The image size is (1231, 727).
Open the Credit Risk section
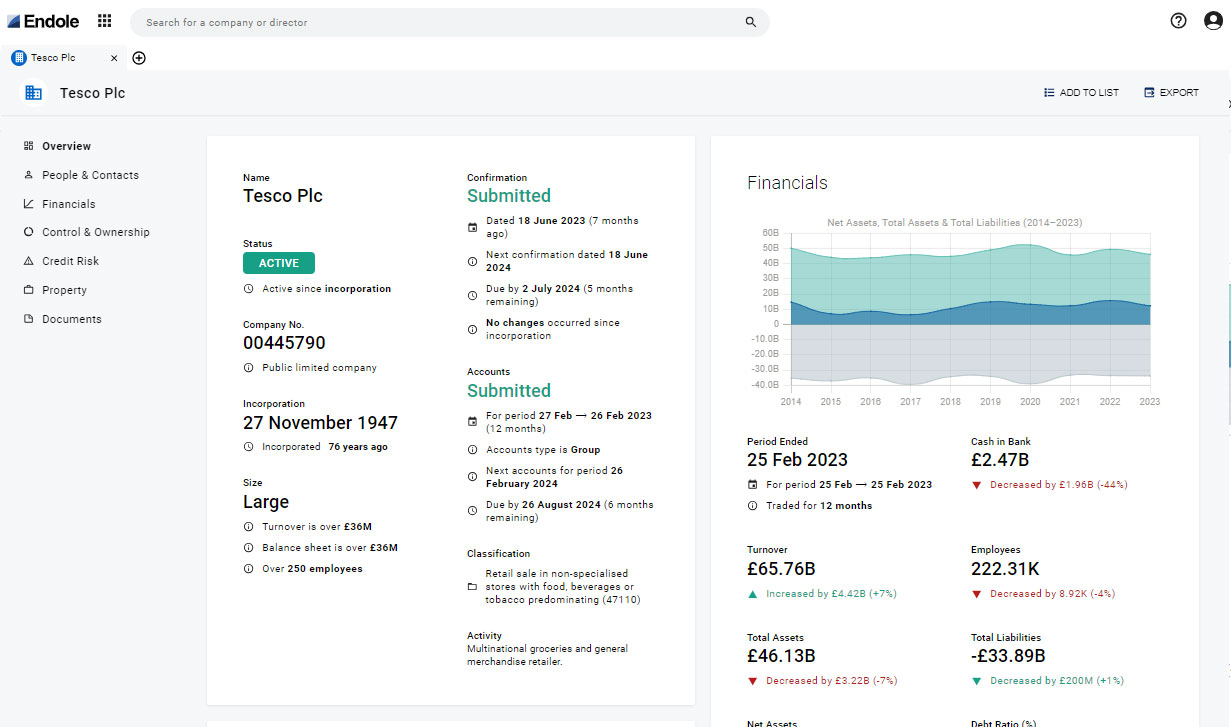click(70, 261)
